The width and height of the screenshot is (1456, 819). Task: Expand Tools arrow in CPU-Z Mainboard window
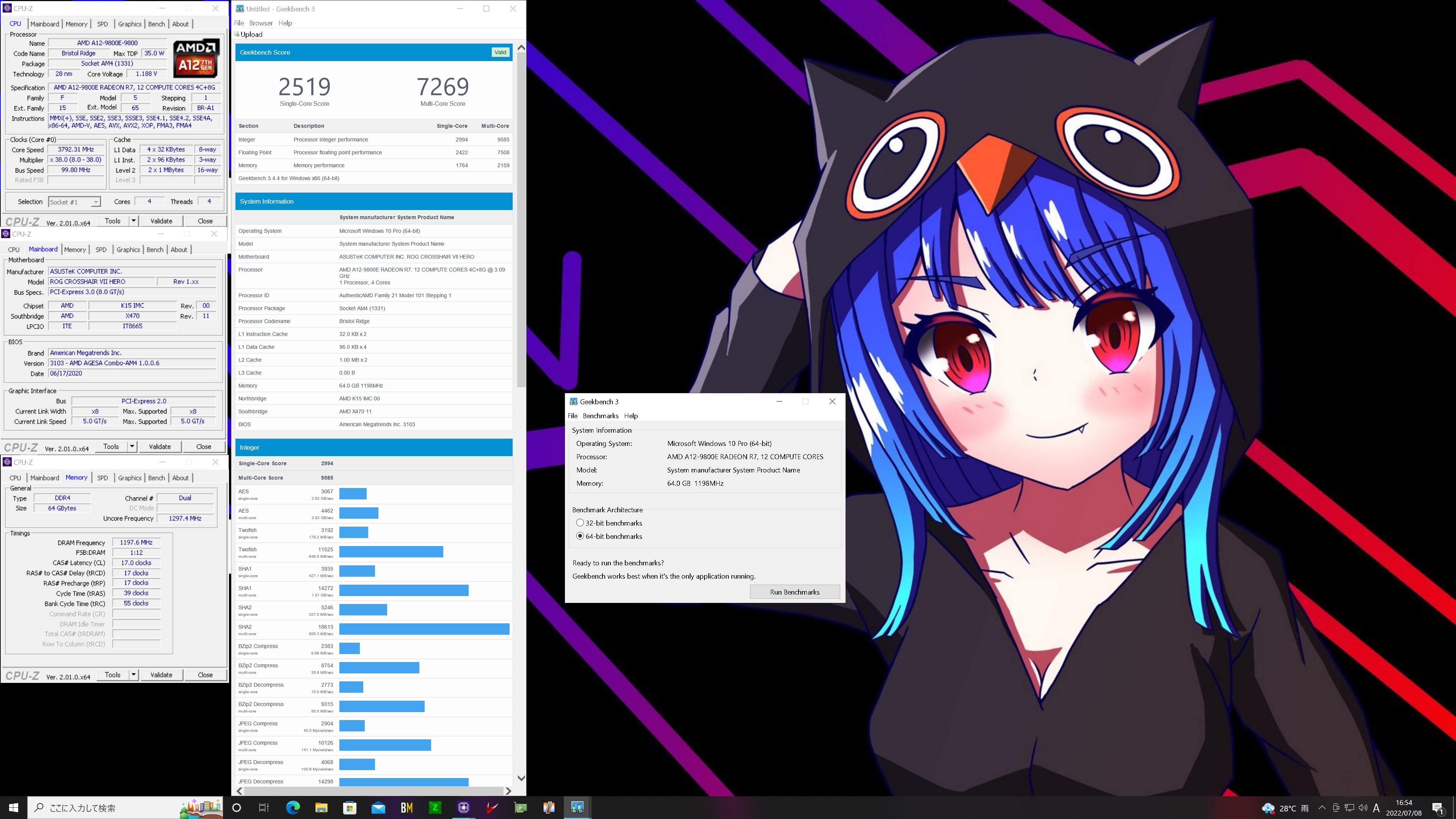pyautogui.click(x=132, y=447)
